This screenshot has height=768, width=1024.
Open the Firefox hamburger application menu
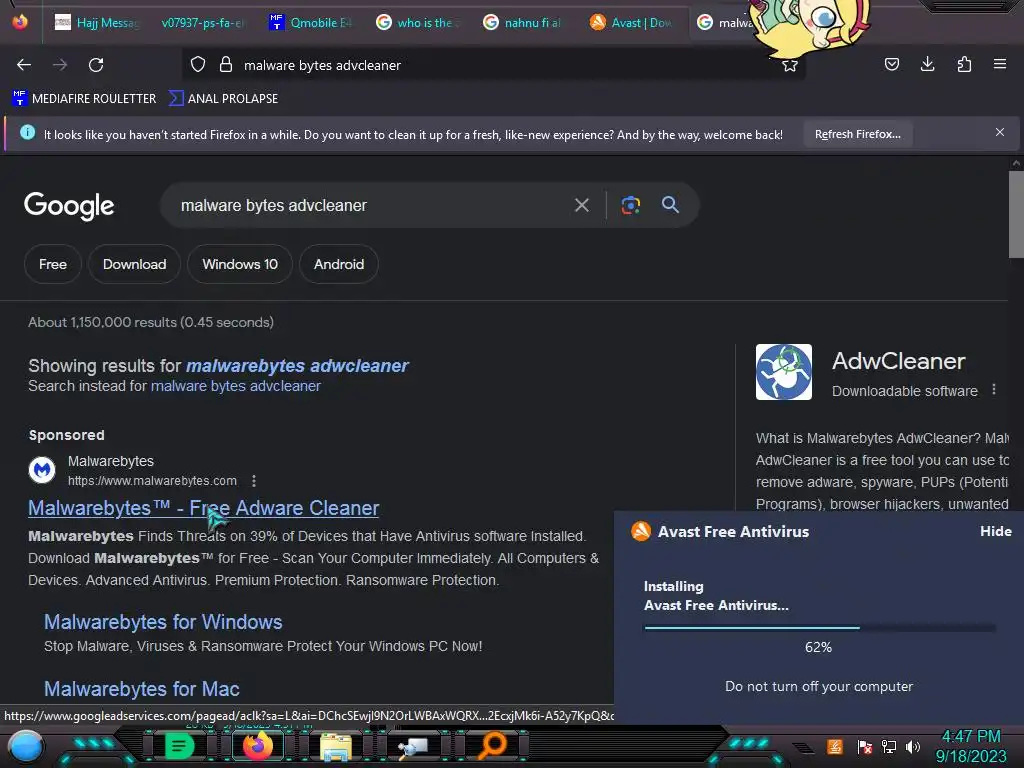pos(999,64)
